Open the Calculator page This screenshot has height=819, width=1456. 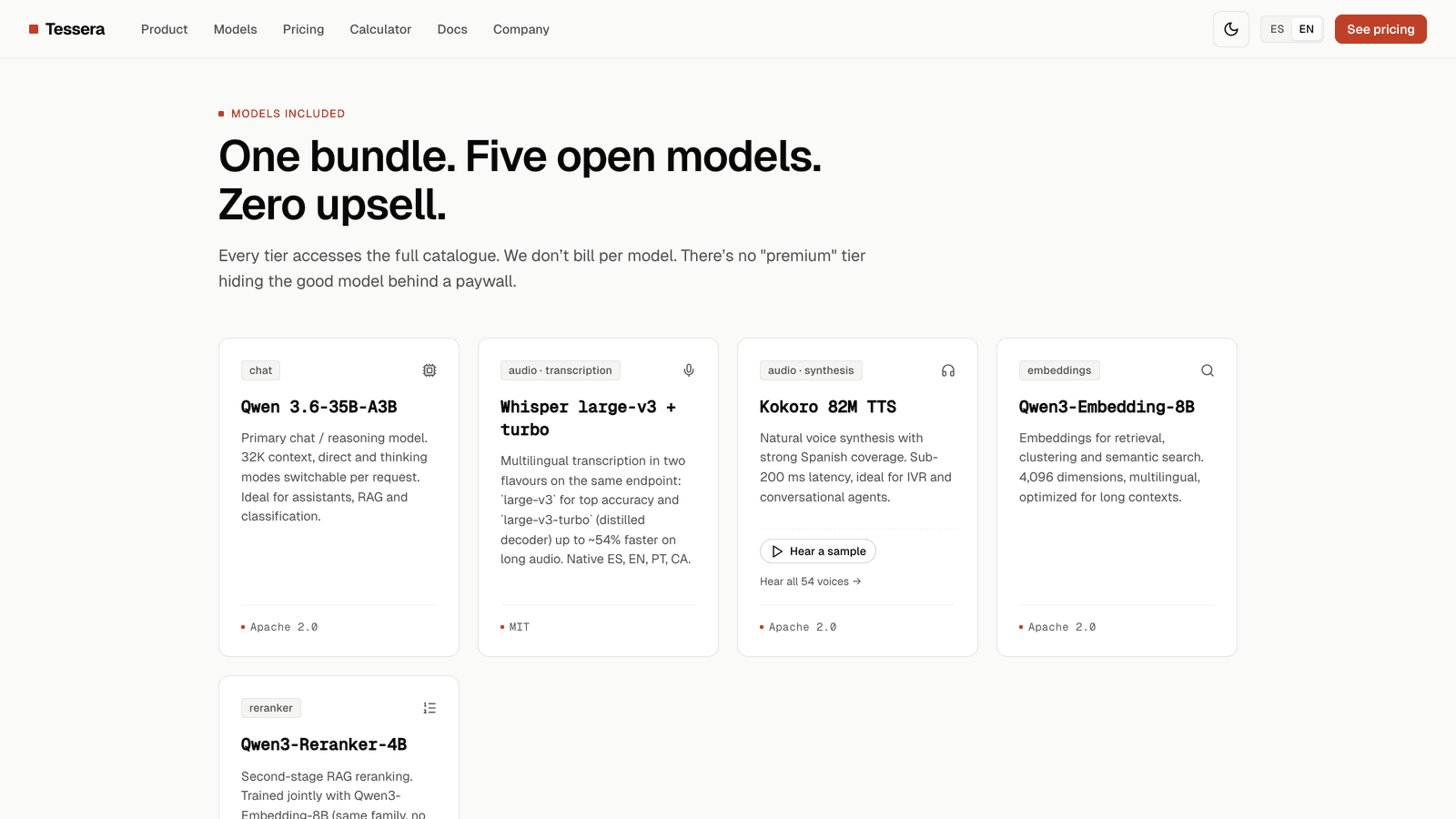pos(380,29)
